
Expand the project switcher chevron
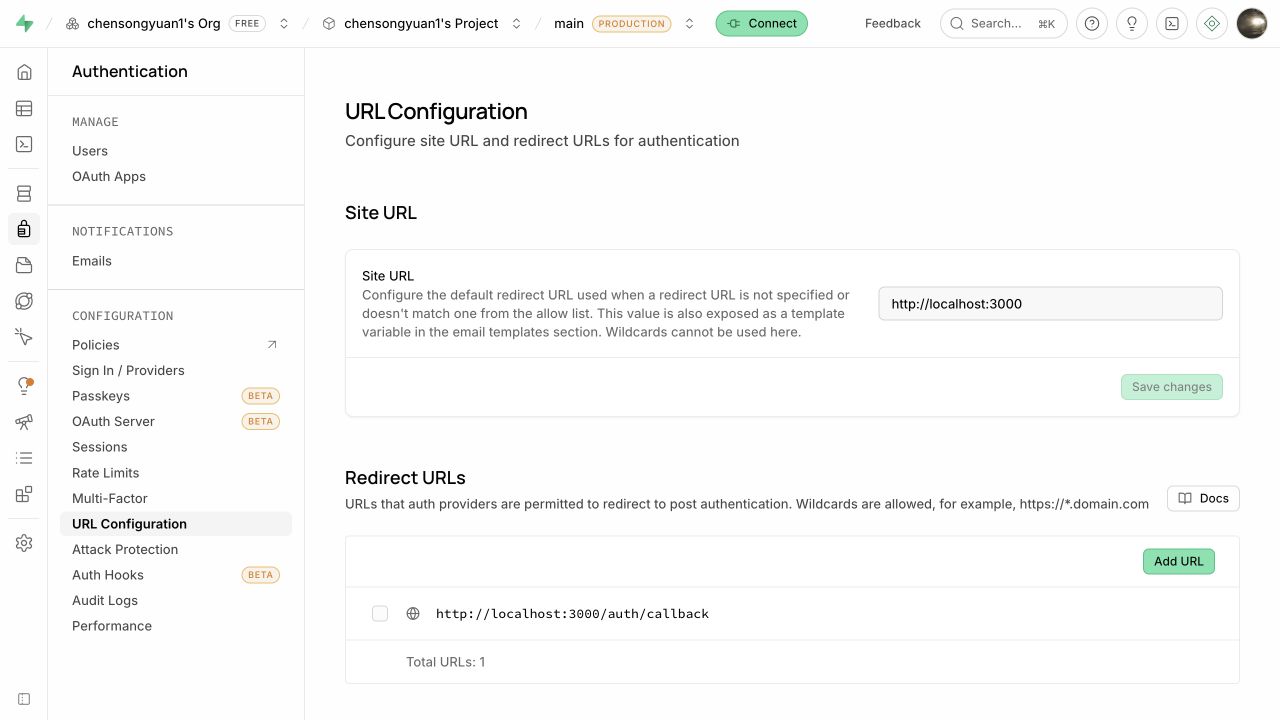click(516, 23)
